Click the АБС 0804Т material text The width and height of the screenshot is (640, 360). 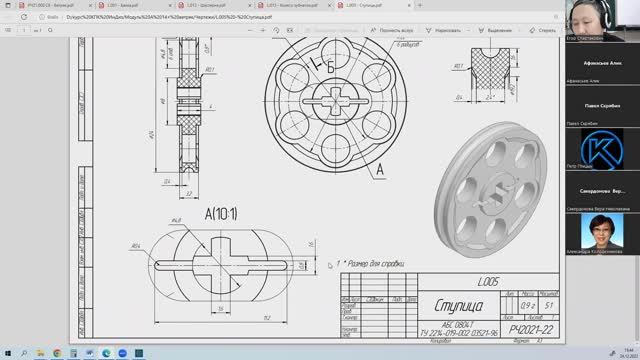[x=458, y=325]
